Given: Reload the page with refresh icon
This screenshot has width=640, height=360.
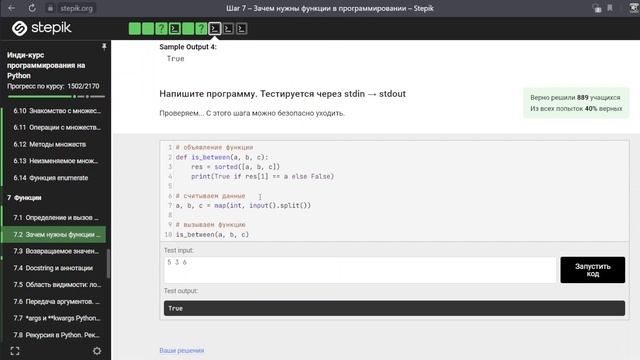Looking at the screenshot, I should (32, 8).
